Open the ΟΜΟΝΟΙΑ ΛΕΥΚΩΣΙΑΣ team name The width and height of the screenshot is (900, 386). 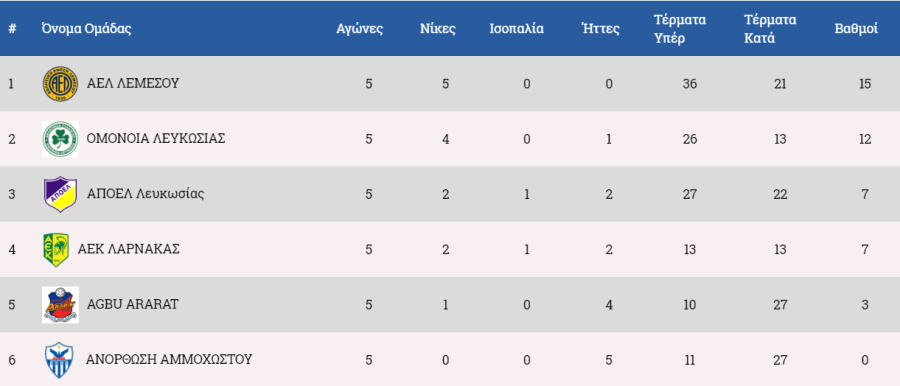(156, 138)
